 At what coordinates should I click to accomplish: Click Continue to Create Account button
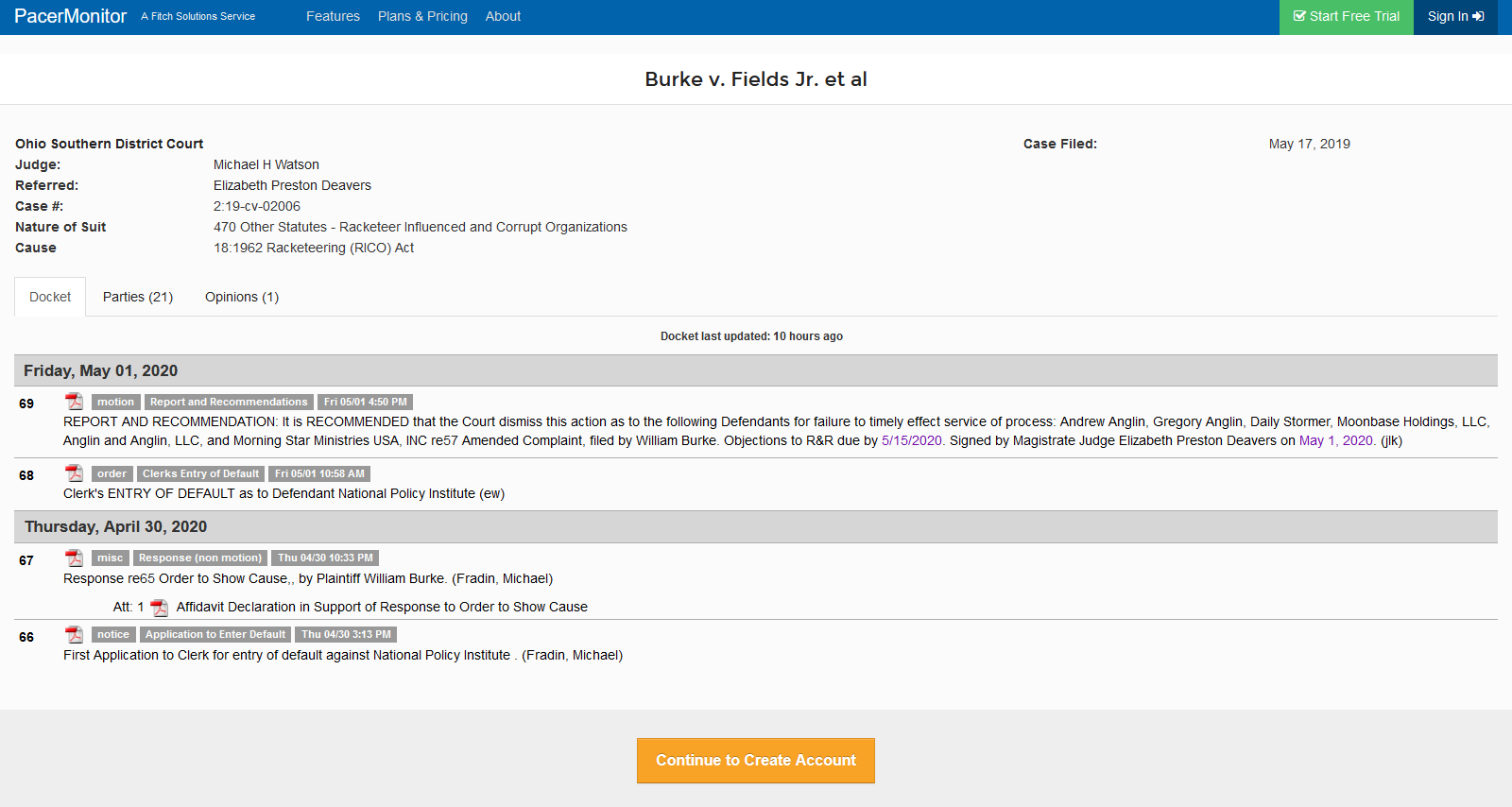[x=756, y=761]
